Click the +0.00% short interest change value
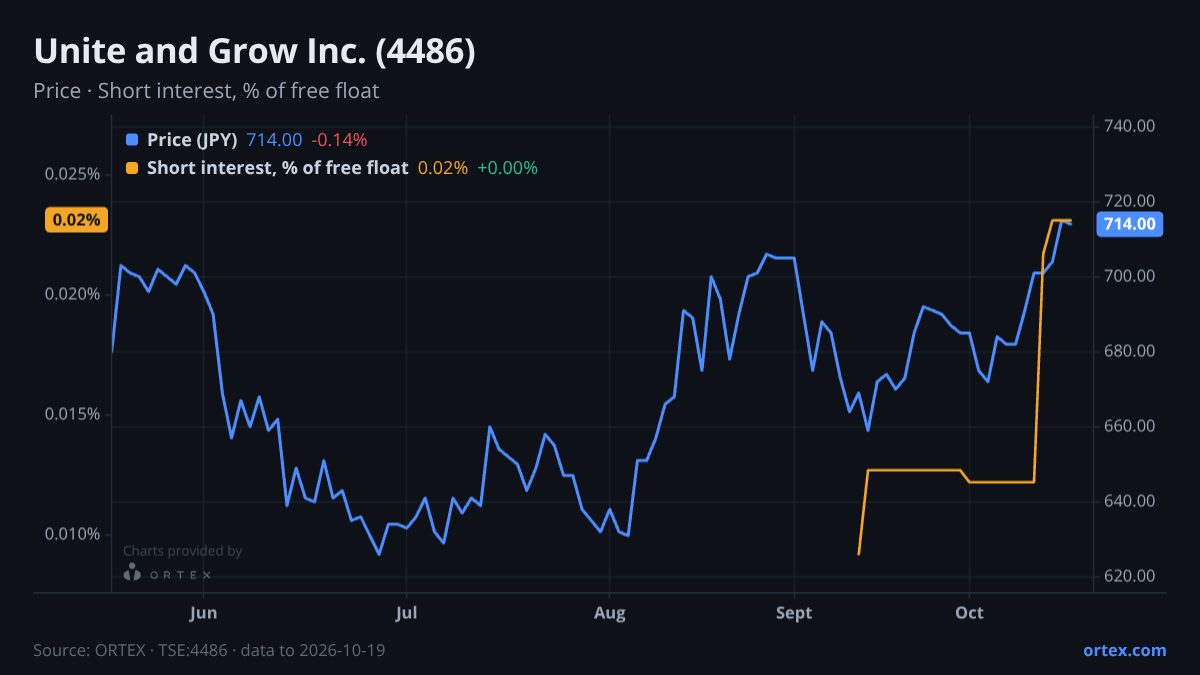Image resolution: width=1200 pixels, height=675 pixels. (x=507, y=168)
